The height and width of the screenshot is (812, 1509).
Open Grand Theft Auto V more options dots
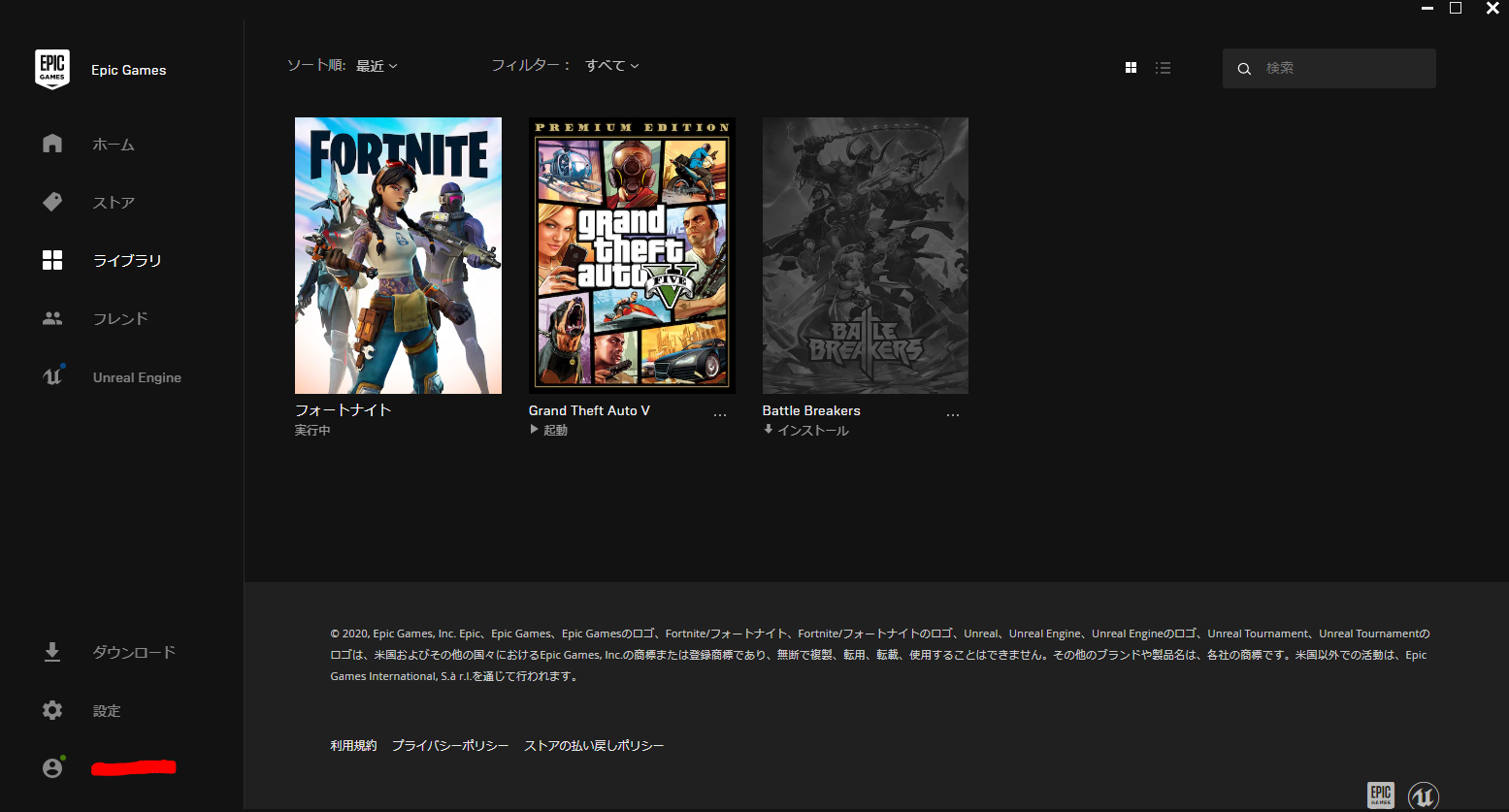(719, 414)
